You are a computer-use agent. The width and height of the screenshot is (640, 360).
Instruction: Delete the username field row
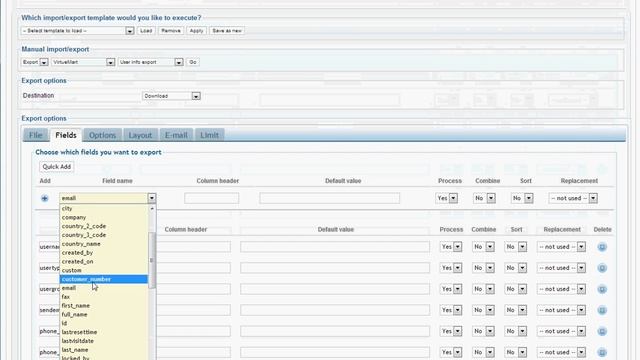pyautogui.click(x=602, y=247)
